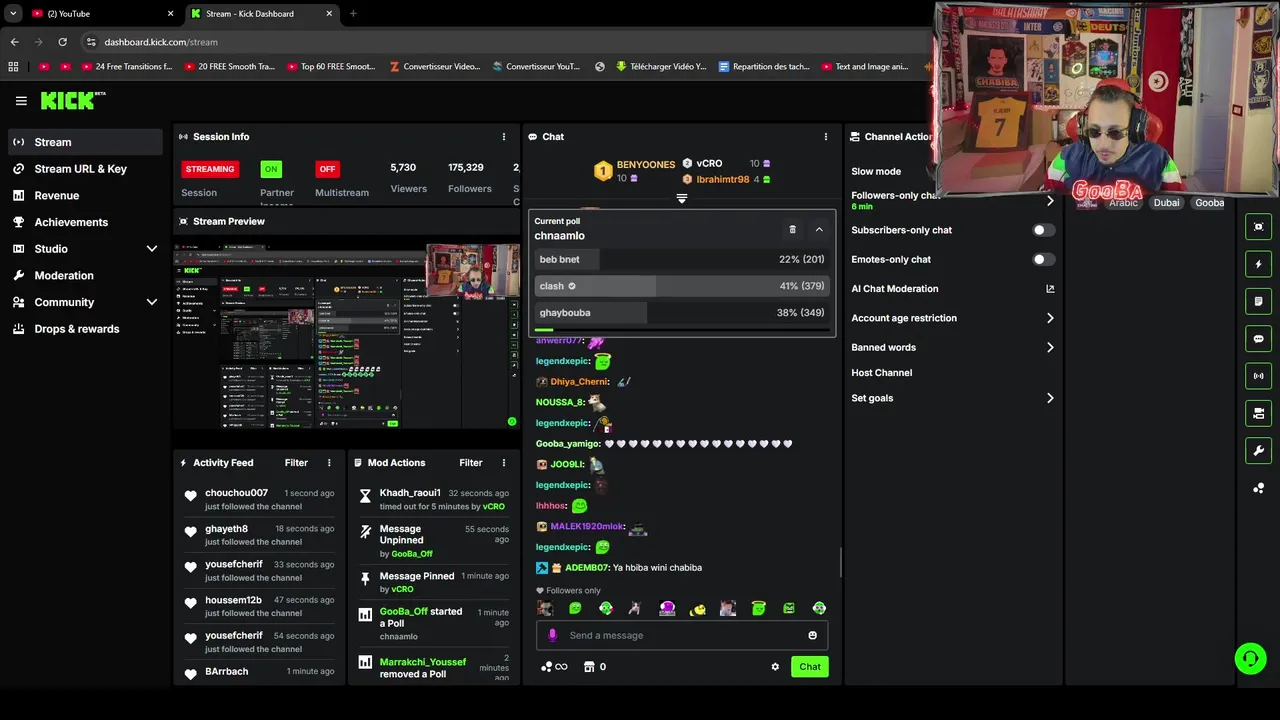Click chouchou007 in Activity Feed
This screenshot has width=1280, height=720.
[x=236, y=493]
